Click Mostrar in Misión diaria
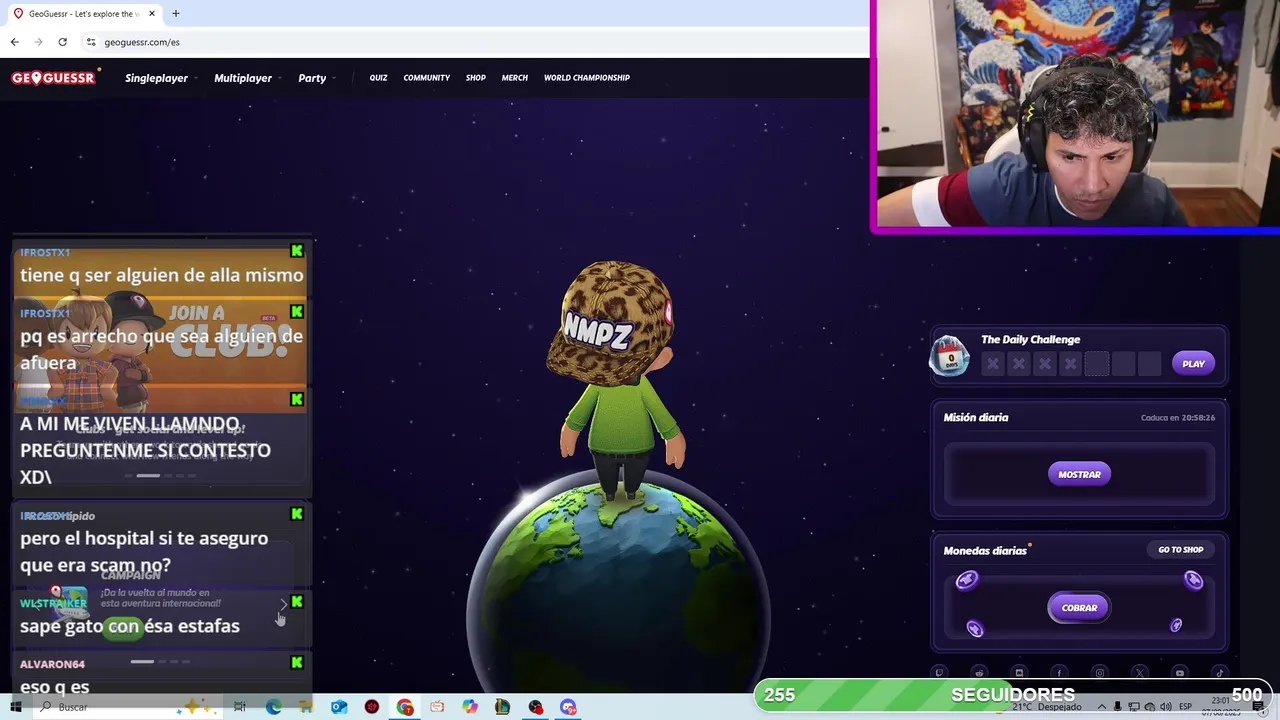 [1079, 474]
